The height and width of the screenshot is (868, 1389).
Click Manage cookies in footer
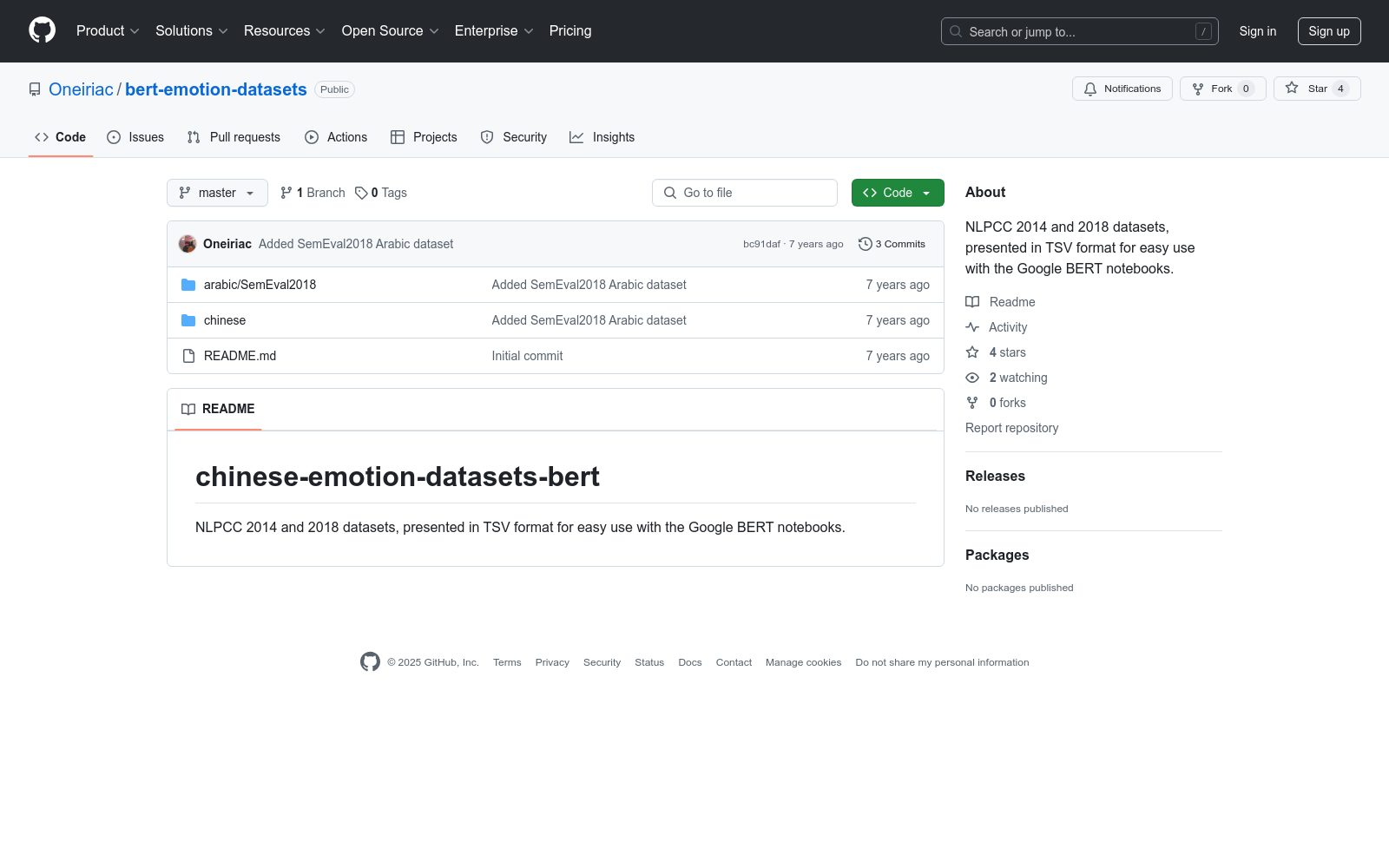click(x=803, y=662)
